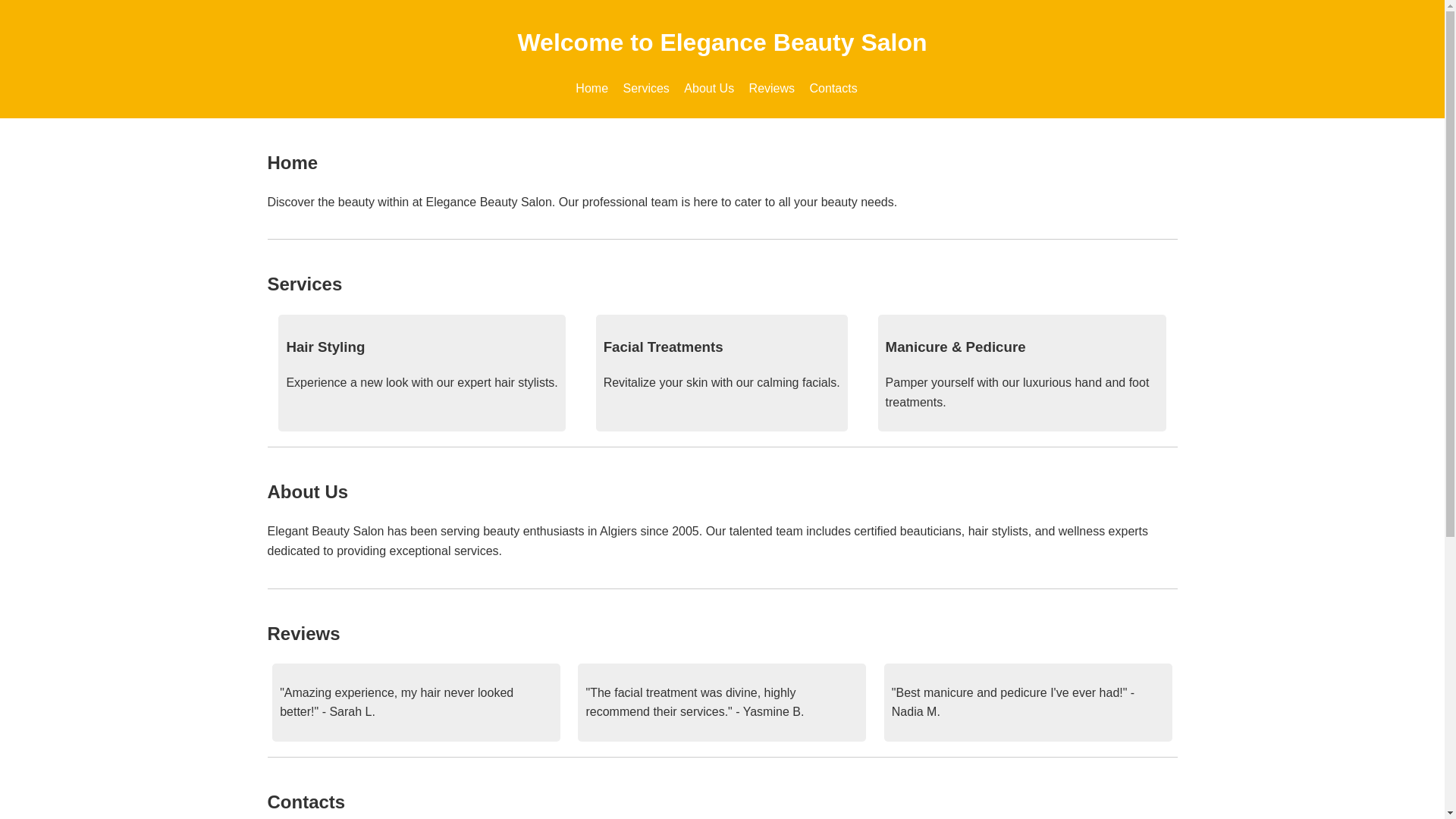Click the vertical scrollbar thumb
1456x819 pixels.
tap(1450, 275)
